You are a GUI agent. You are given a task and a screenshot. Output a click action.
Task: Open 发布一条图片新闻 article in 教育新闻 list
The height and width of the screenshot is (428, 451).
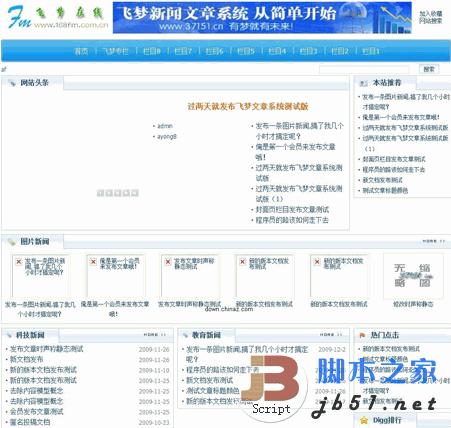tap(247, 354)
